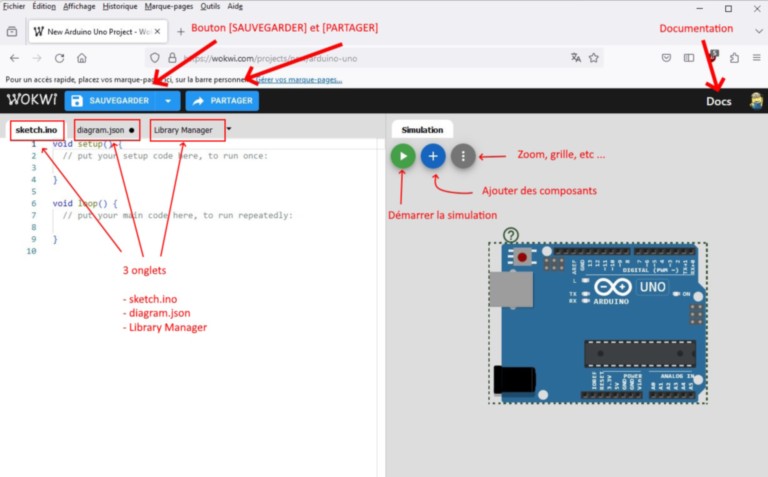Open the extensions puzzle icon
The height and width of the screenshot is (477, 768).
734,58
